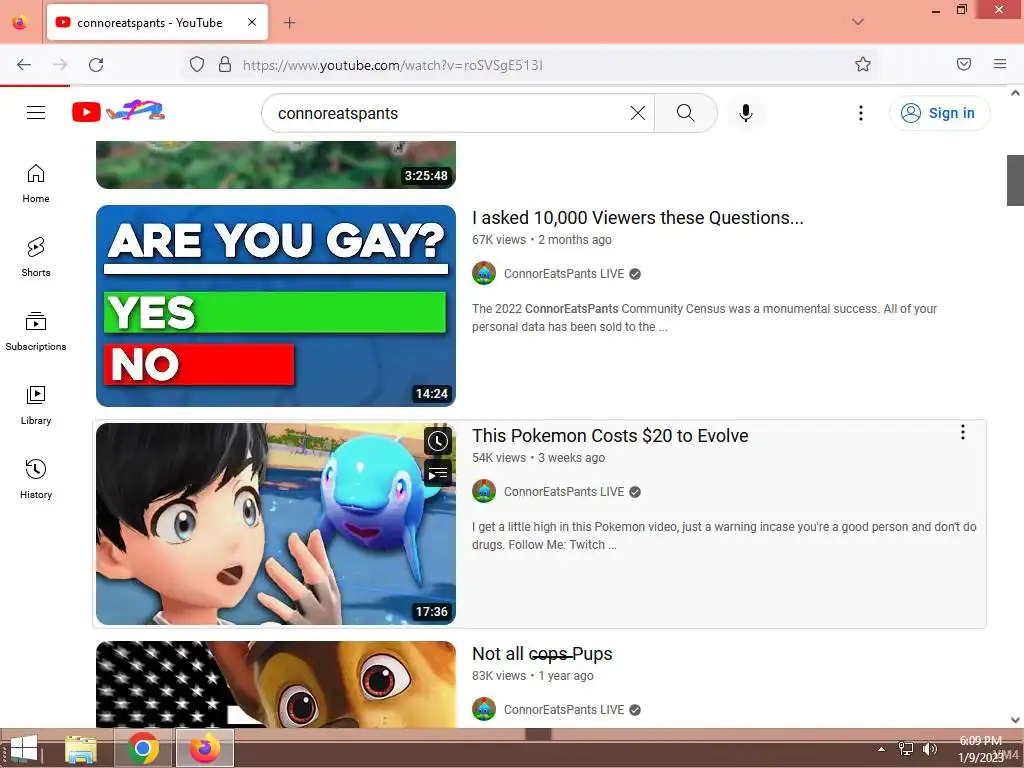Click ConnorEatsPants LIVE under Not all Pups
Image resolution: width=1024 pixels, height=768 pixels.
tap(564, 710)
